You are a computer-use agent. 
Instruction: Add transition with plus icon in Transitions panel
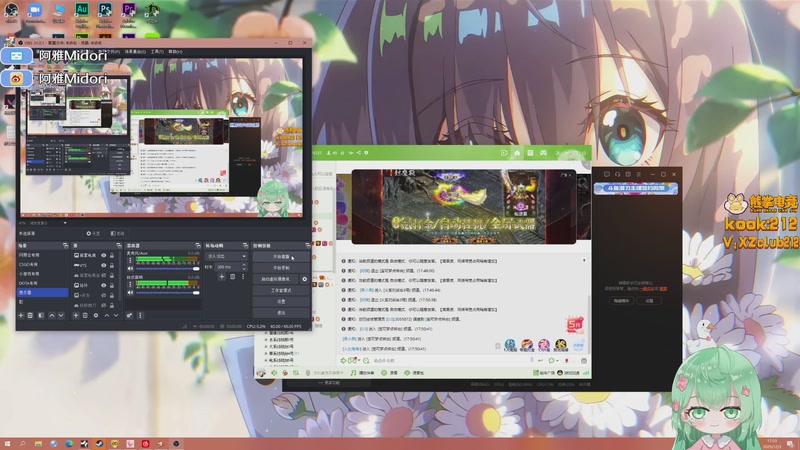click(221, 277)
